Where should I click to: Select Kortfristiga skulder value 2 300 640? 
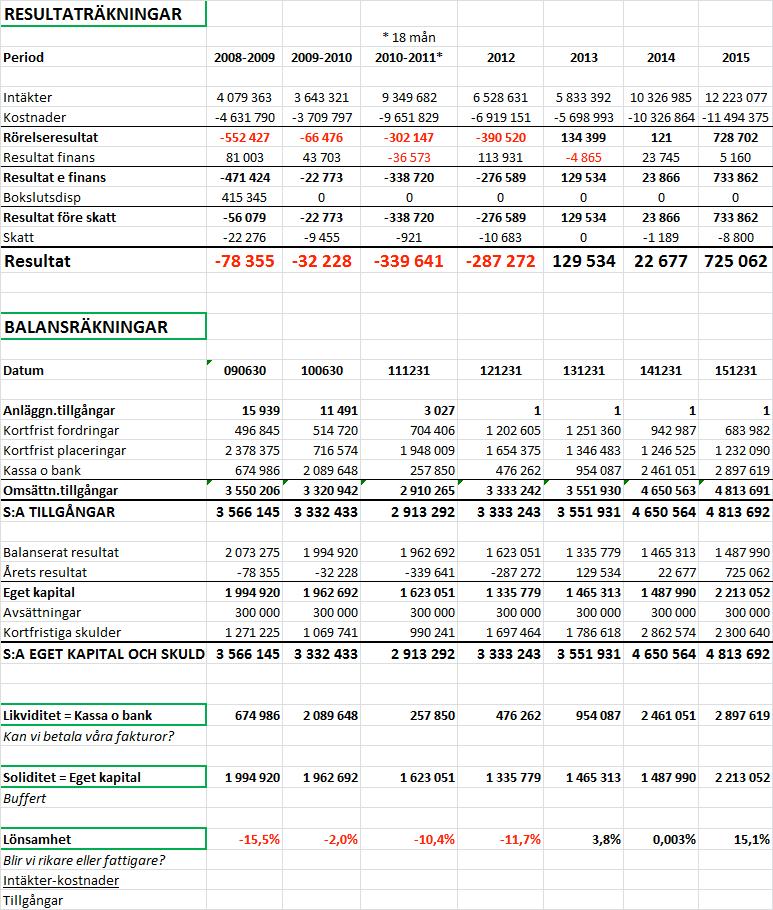[x=742, y=633]
